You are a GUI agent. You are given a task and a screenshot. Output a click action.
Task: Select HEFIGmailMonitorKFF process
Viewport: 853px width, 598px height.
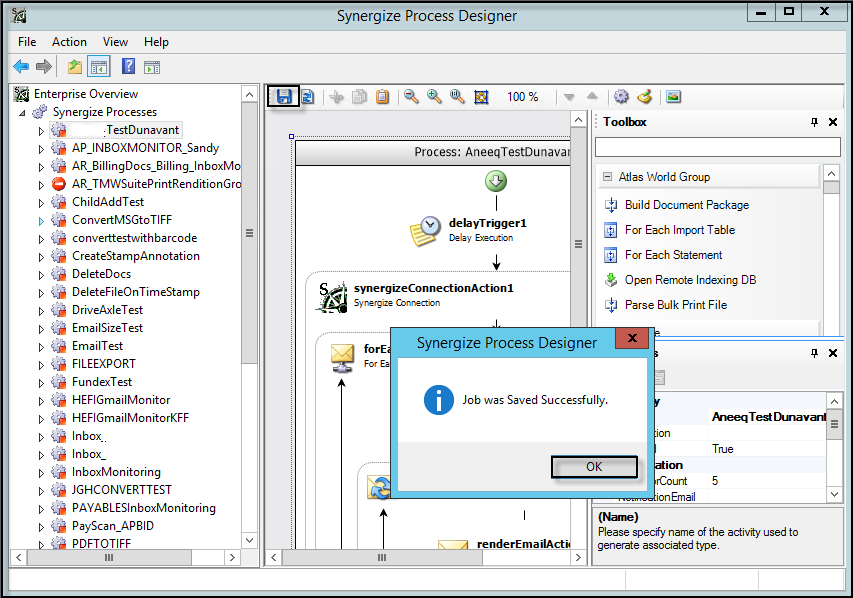click(130, 418)
